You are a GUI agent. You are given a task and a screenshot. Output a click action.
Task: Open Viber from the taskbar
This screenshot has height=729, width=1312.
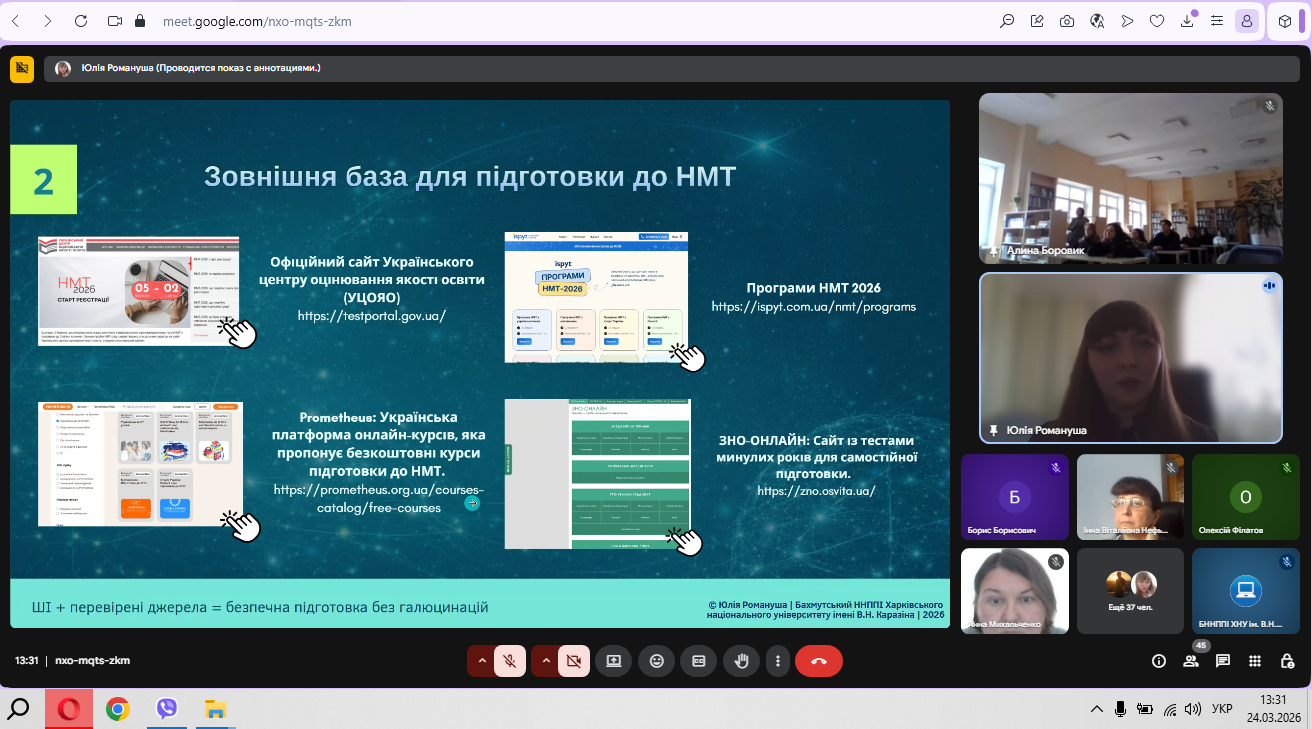point(167,709)
